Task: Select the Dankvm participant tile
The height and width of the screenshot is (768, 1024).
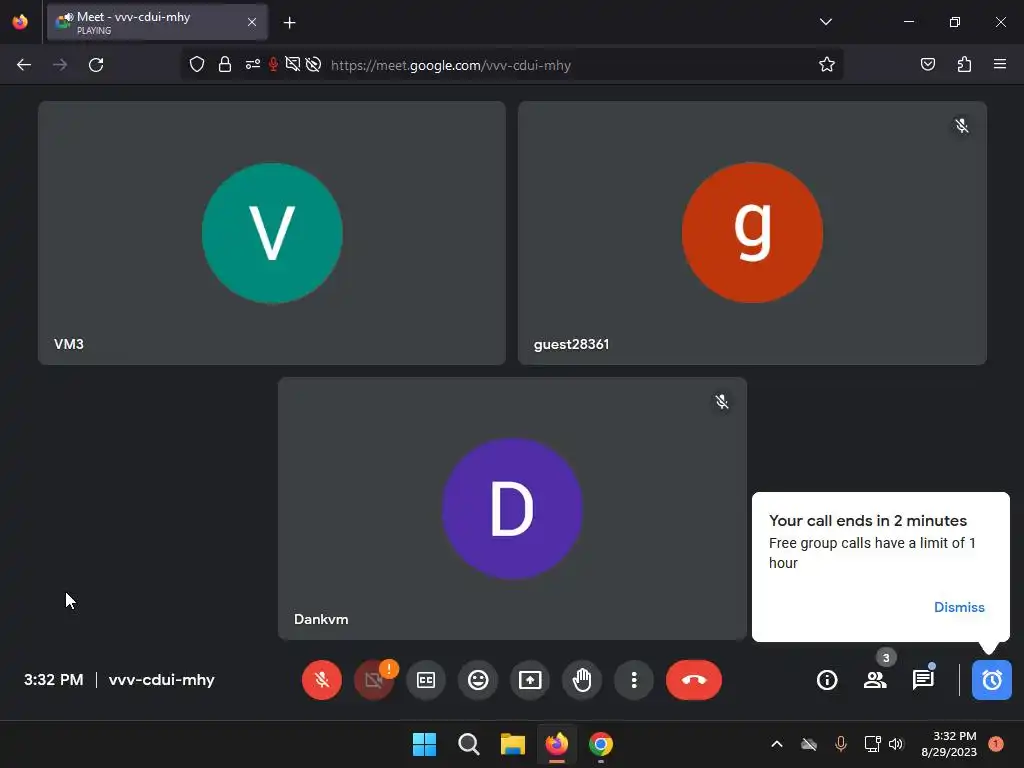Action: (512, 508)
